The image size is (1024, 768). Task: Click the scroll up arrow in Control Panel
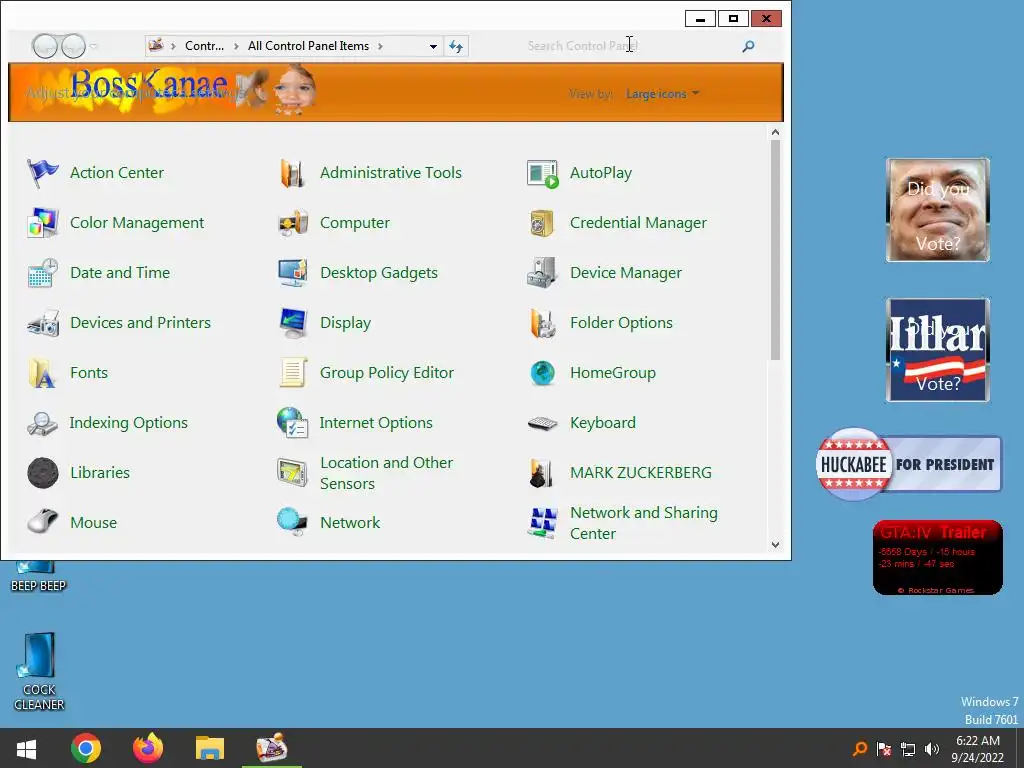coord(775,133)
